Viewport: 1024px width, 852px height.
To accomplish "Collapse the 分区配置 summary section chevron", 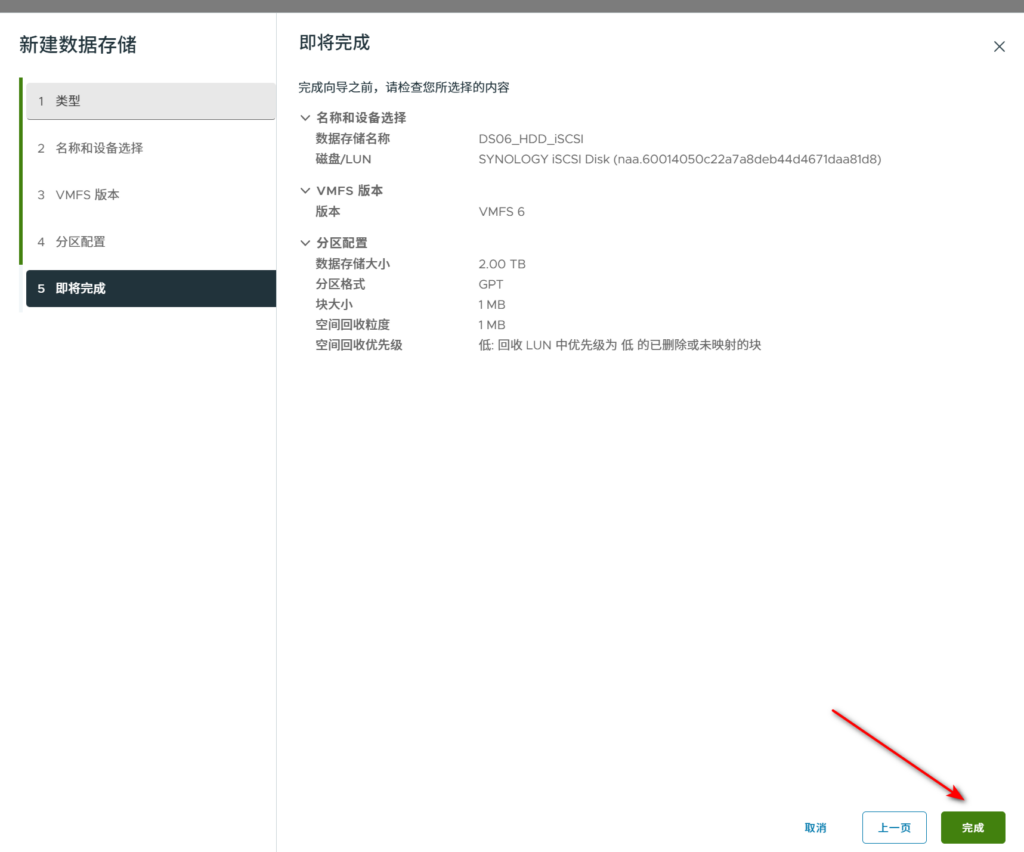I will [x=305, y=243].
